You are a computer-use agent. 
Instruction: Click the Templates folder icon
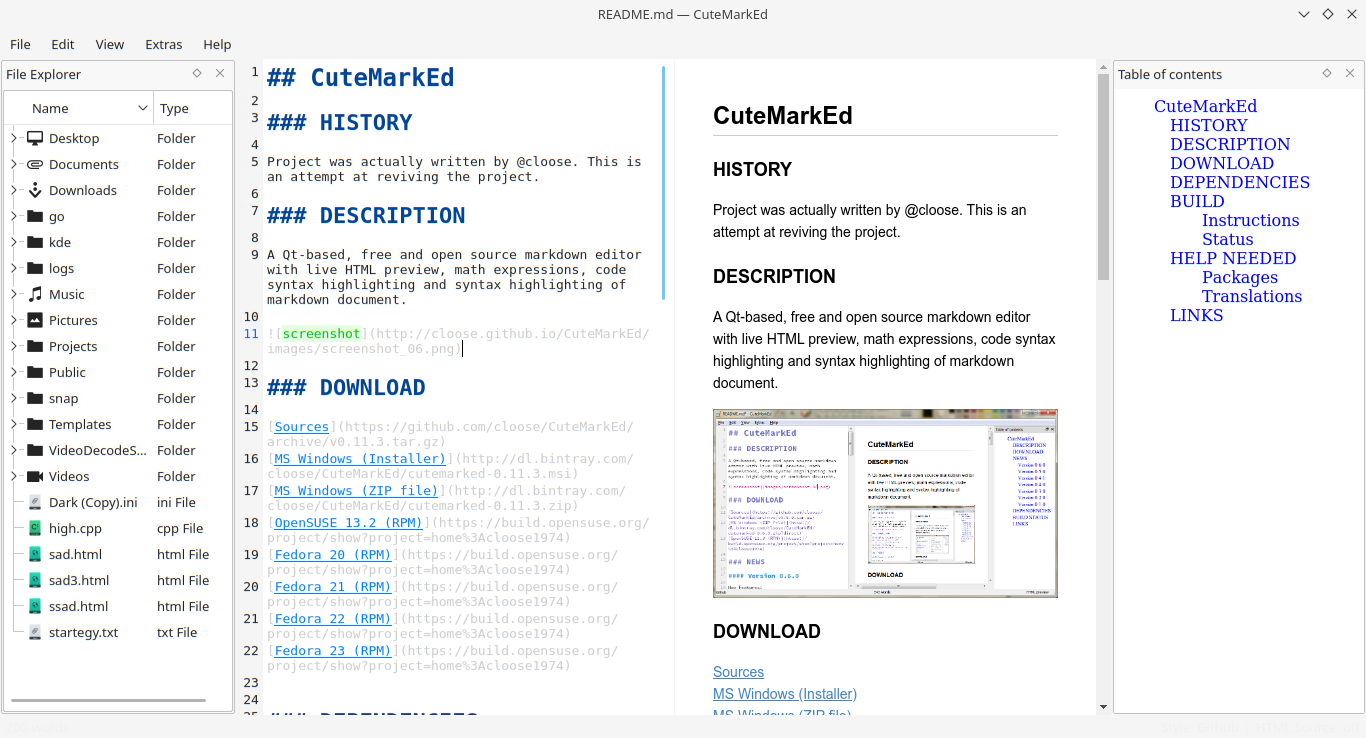[35, 424]
